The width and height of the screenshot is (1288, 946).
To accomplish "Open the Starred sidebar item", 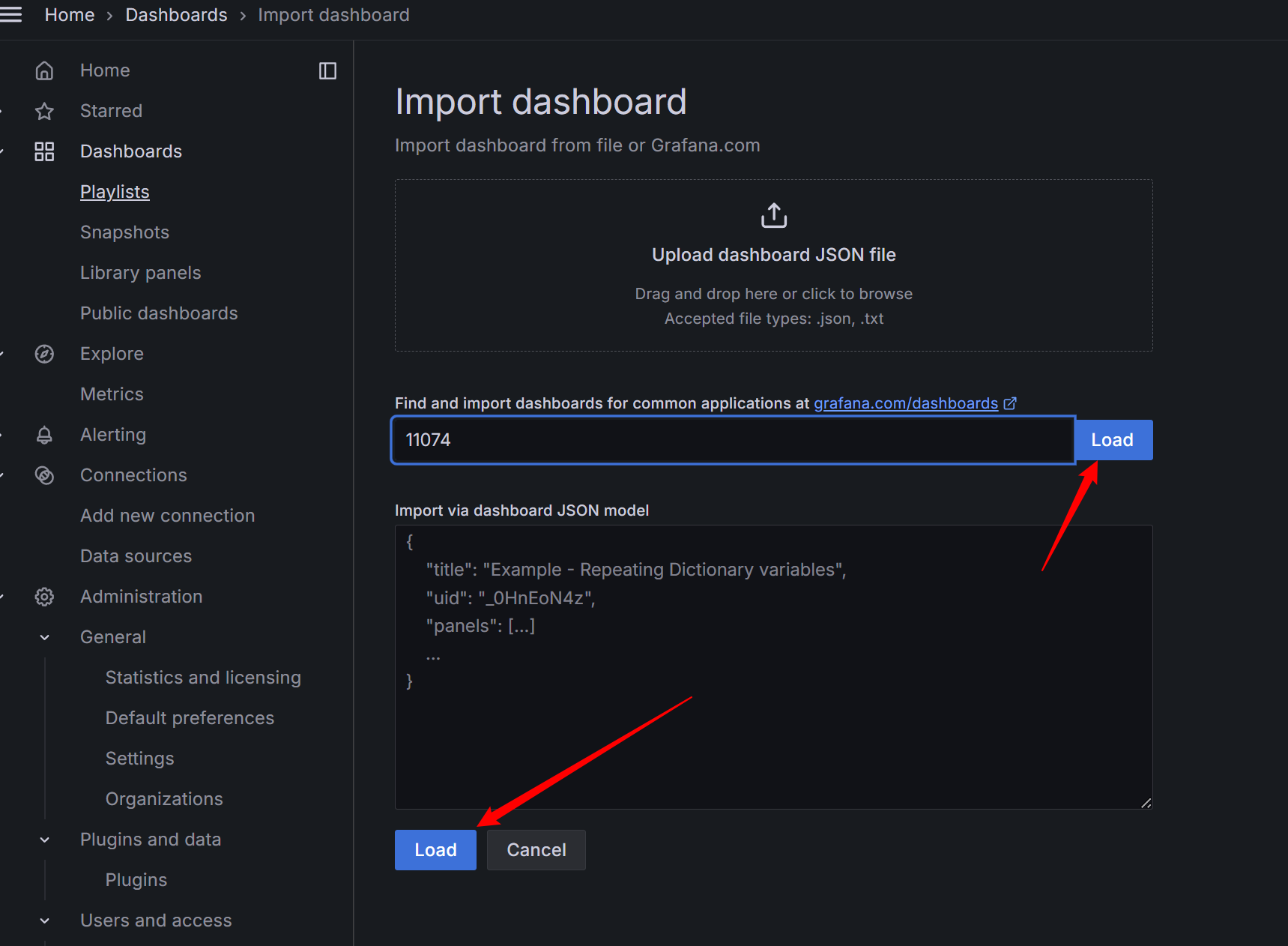I will click(x=111, y=111).
